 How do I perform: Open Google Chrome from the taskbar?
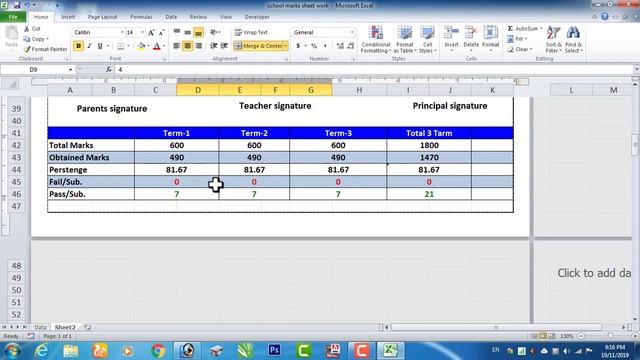[158, 350]
